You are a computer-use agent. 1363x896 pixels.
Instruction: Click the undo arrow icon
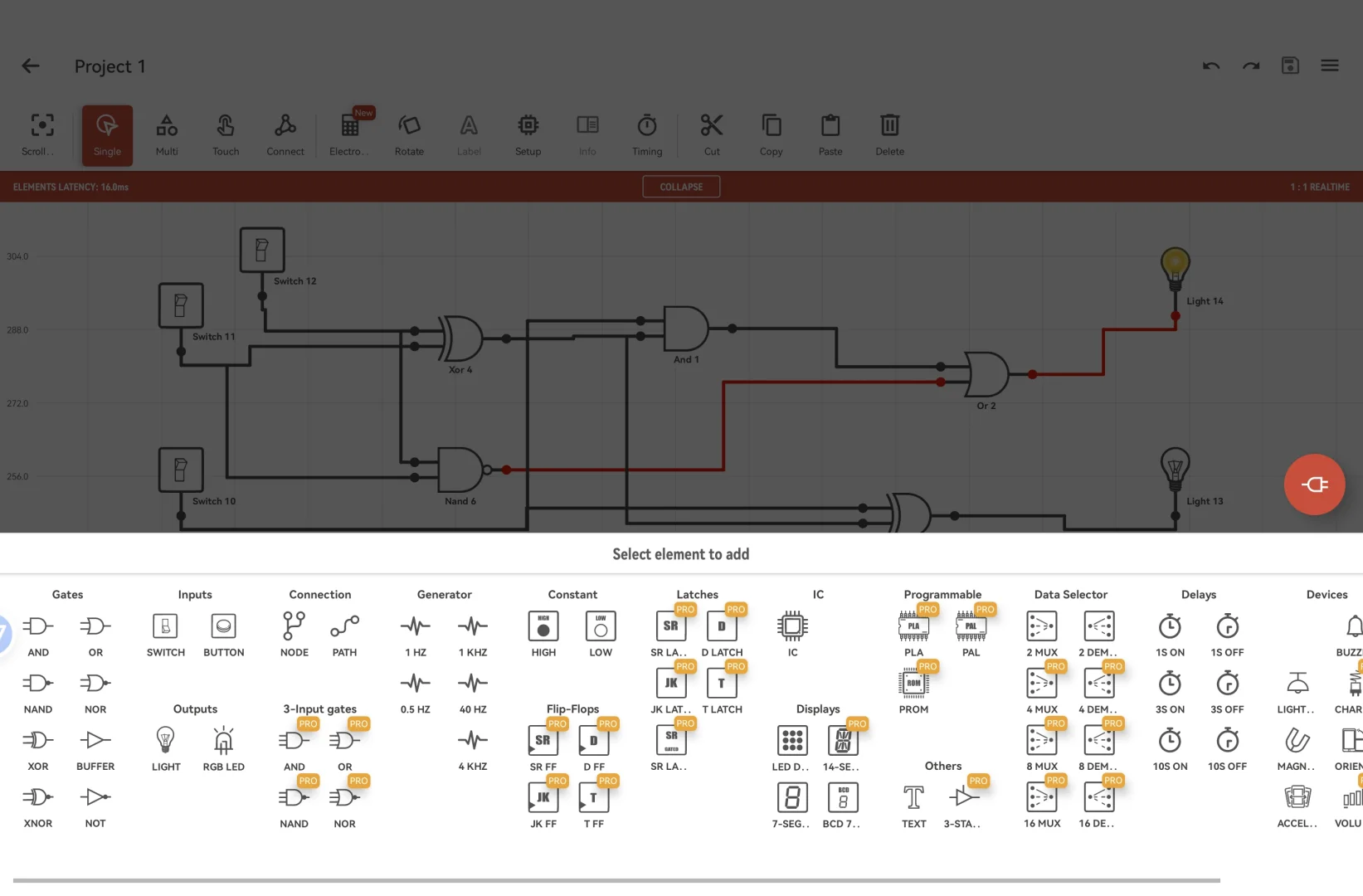coord(1211,66)
